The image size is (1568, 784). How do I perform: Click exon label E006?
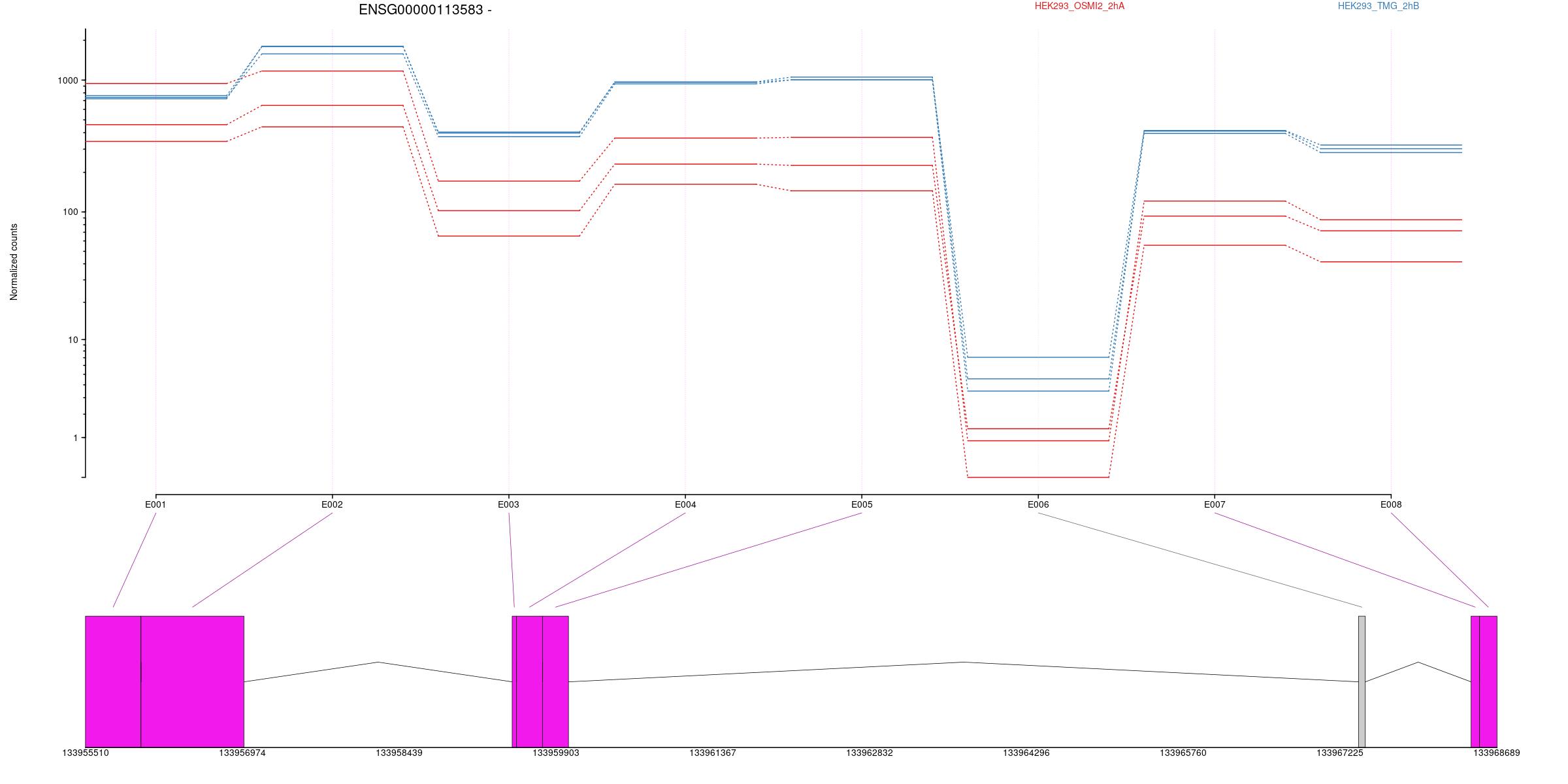click(1038, 504)
